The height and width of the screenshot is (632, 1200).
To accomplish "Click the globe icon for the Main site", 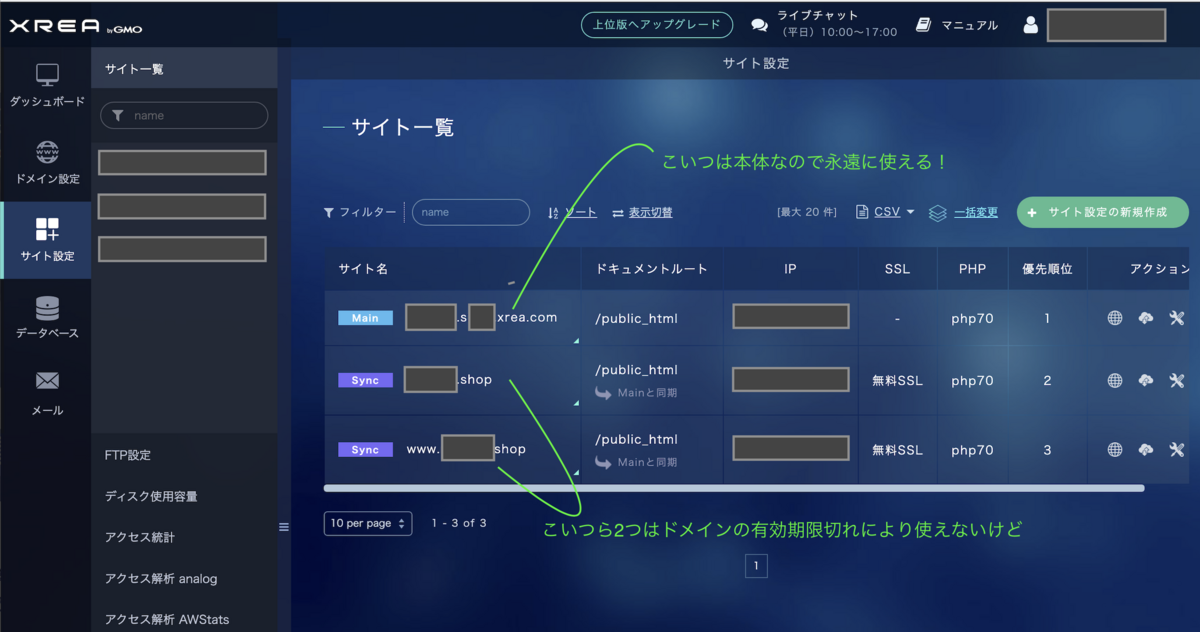I will (1113, 318).
